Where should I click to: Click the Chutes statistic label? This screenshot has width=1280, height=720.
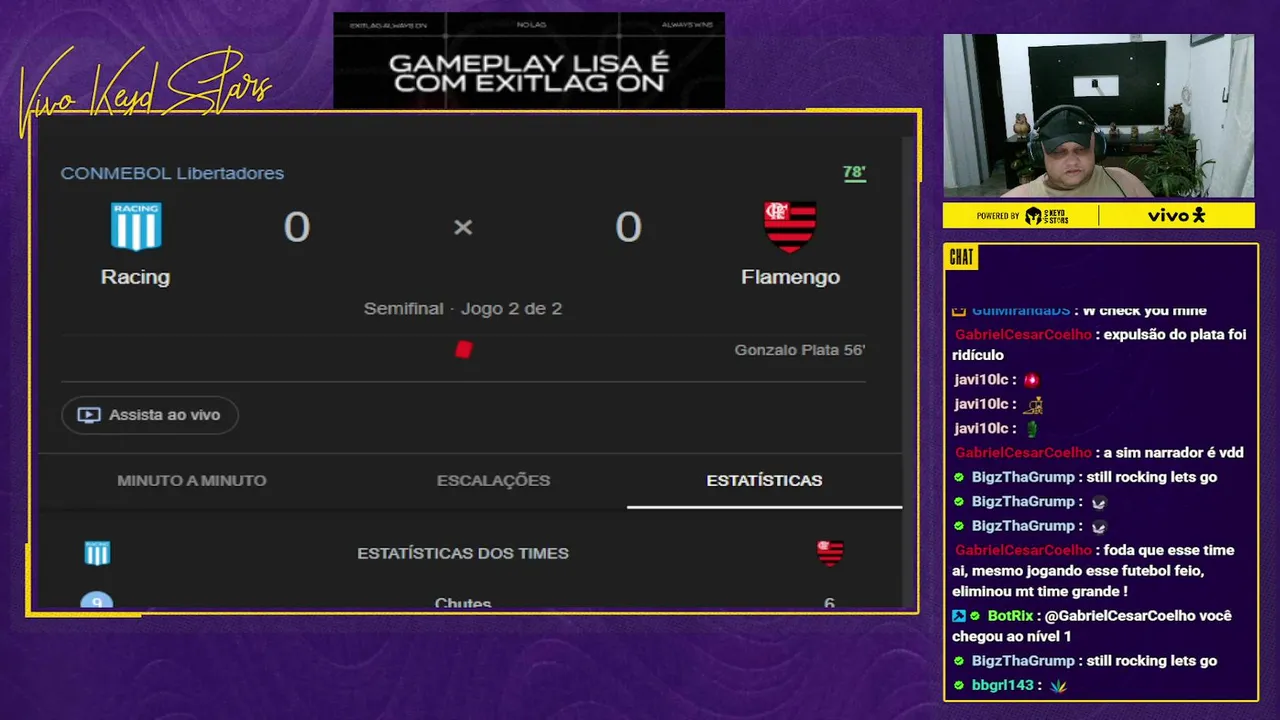click(463, 603)
